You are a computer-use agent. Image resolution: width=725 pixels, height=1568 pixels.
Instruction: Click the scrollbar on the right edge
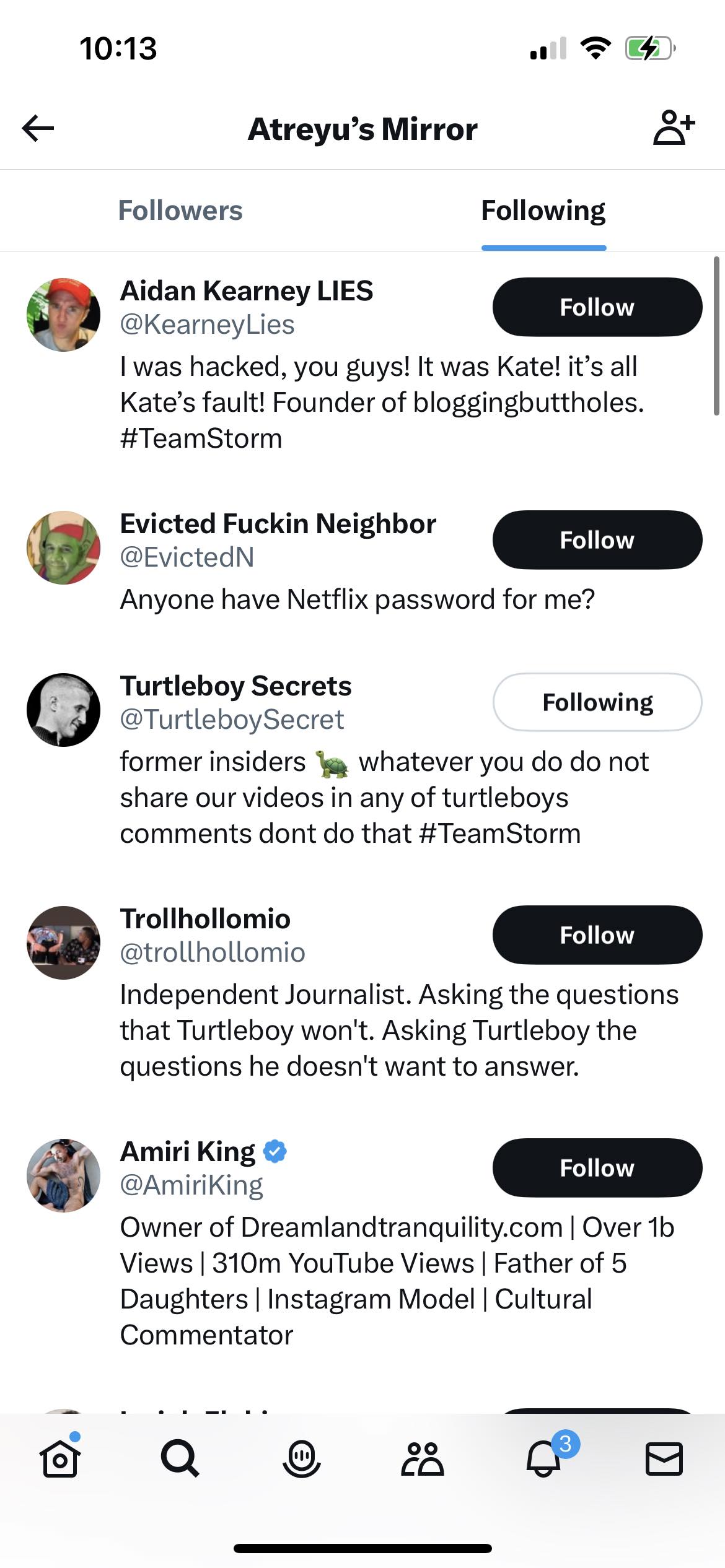tap(716, 336)
